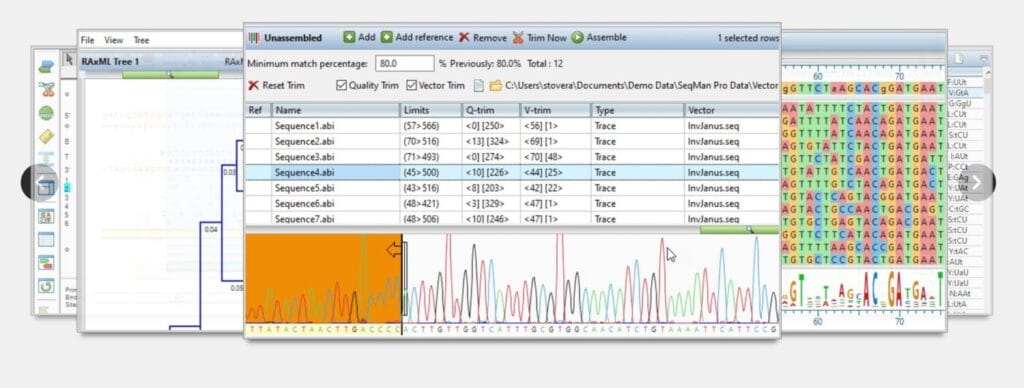Screen dimensions: 1024x388
Task: Toggle the Quality Trim checkbox
Action: (341, 86)
